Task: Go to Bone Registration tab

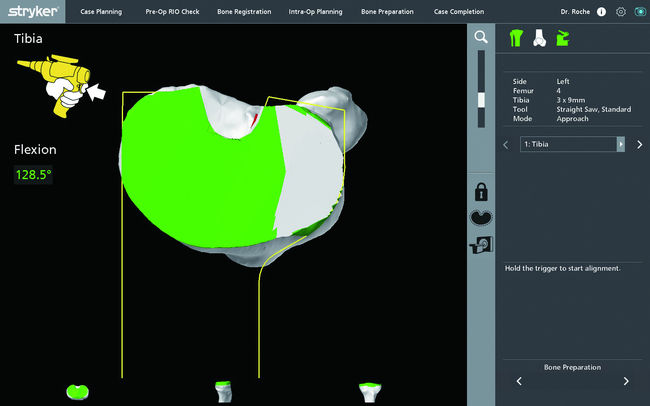Action: pyautogui.click(x=244, y=12)
